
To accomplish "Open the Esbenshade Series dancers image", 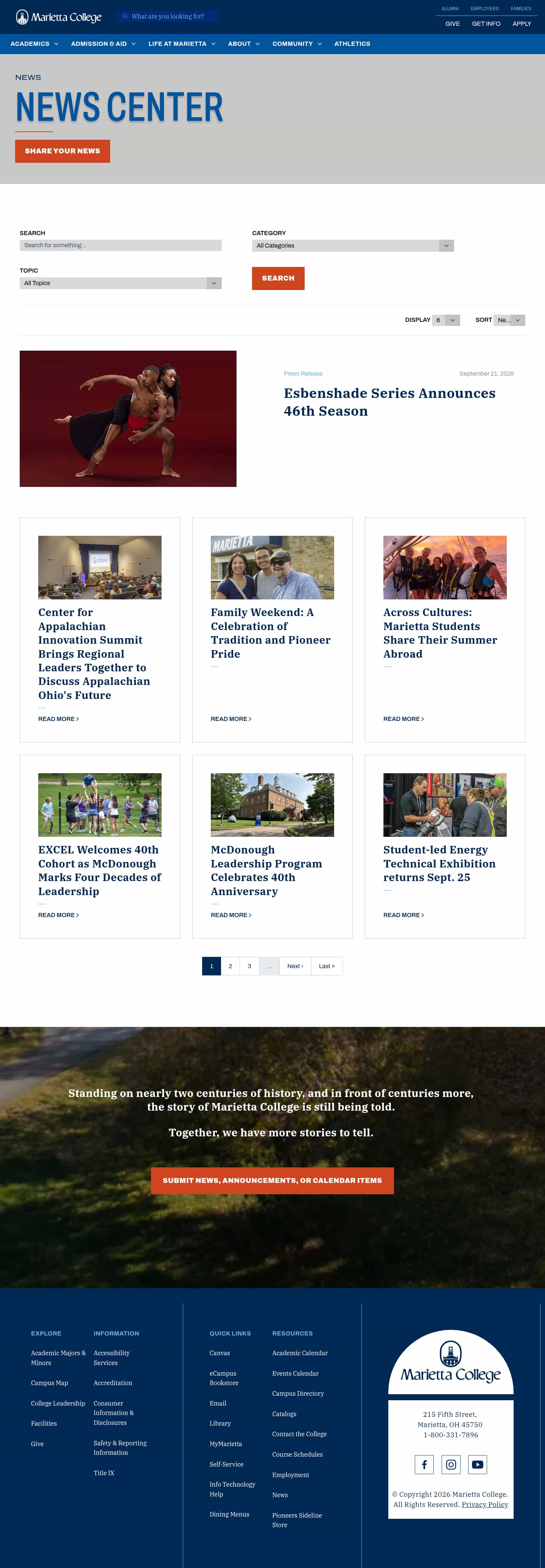I will click(128, 419).
